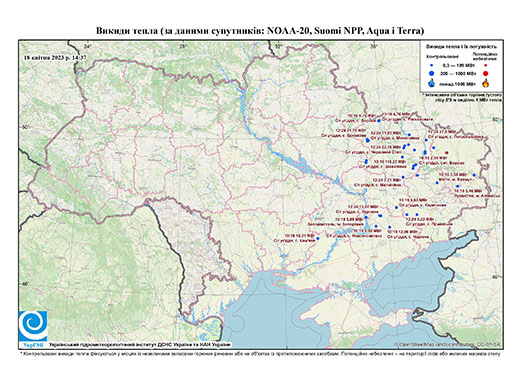Click the orange flame icon in legend
Image resolution: width=520 pixels, height=368 pixels.
pyautogui.click(x=486, y=83)
